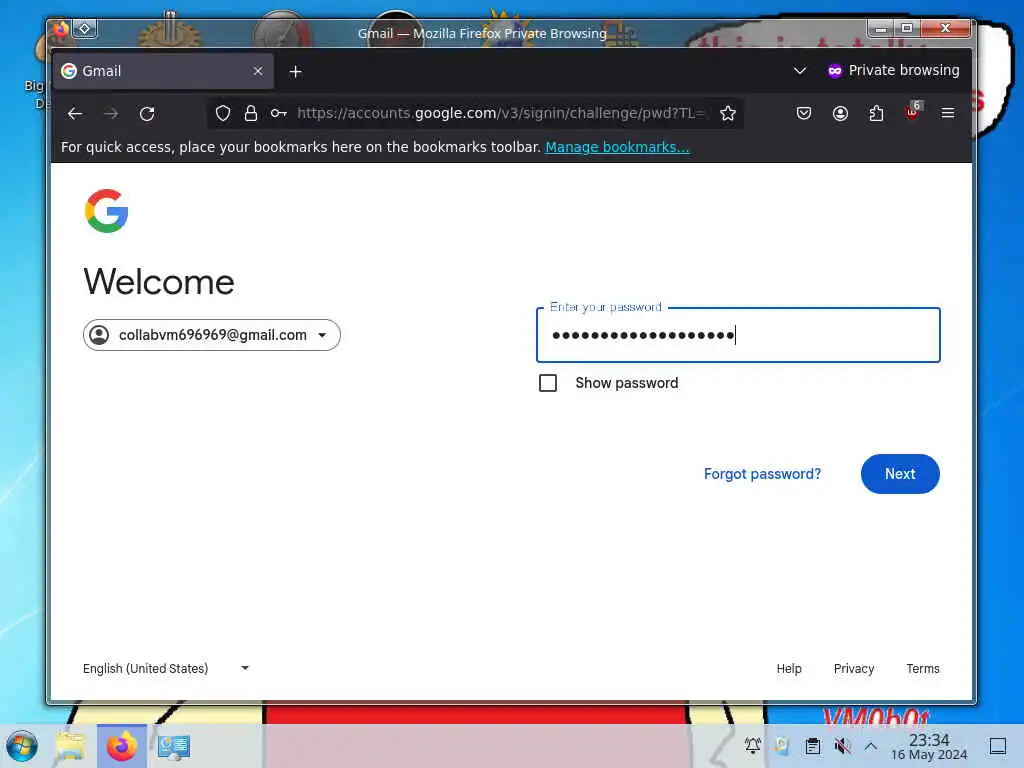Click the Private browsing indicator
This screenshot has height=768, width=1024.
tap(893, 71)
